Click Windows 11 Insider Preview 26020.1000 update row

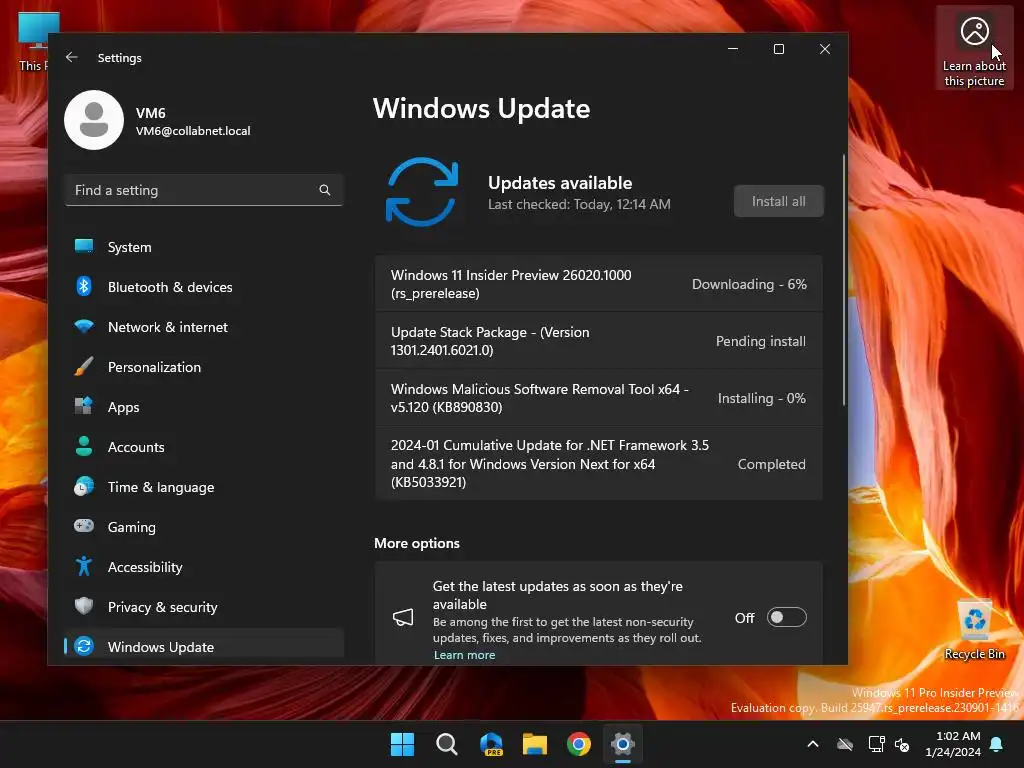[598, 284]
